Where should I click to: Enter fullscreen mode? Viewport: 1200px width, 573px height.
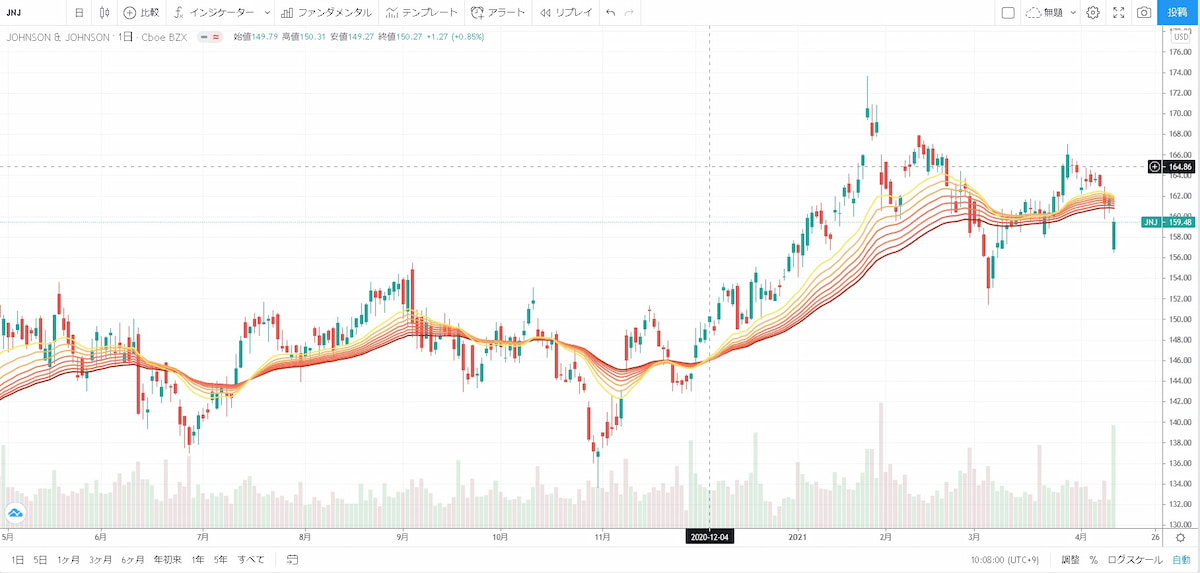click(1118, 13)
